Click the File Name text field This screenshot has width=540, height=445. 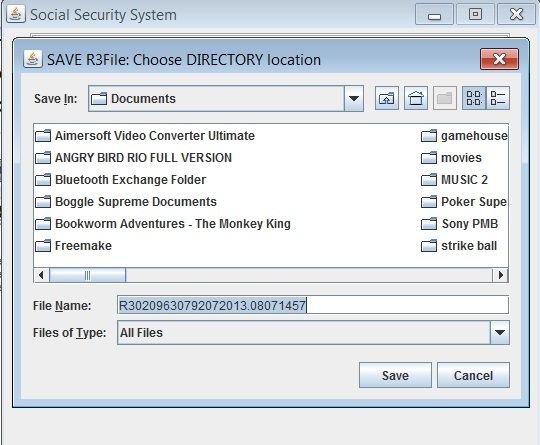click(313, 305)
